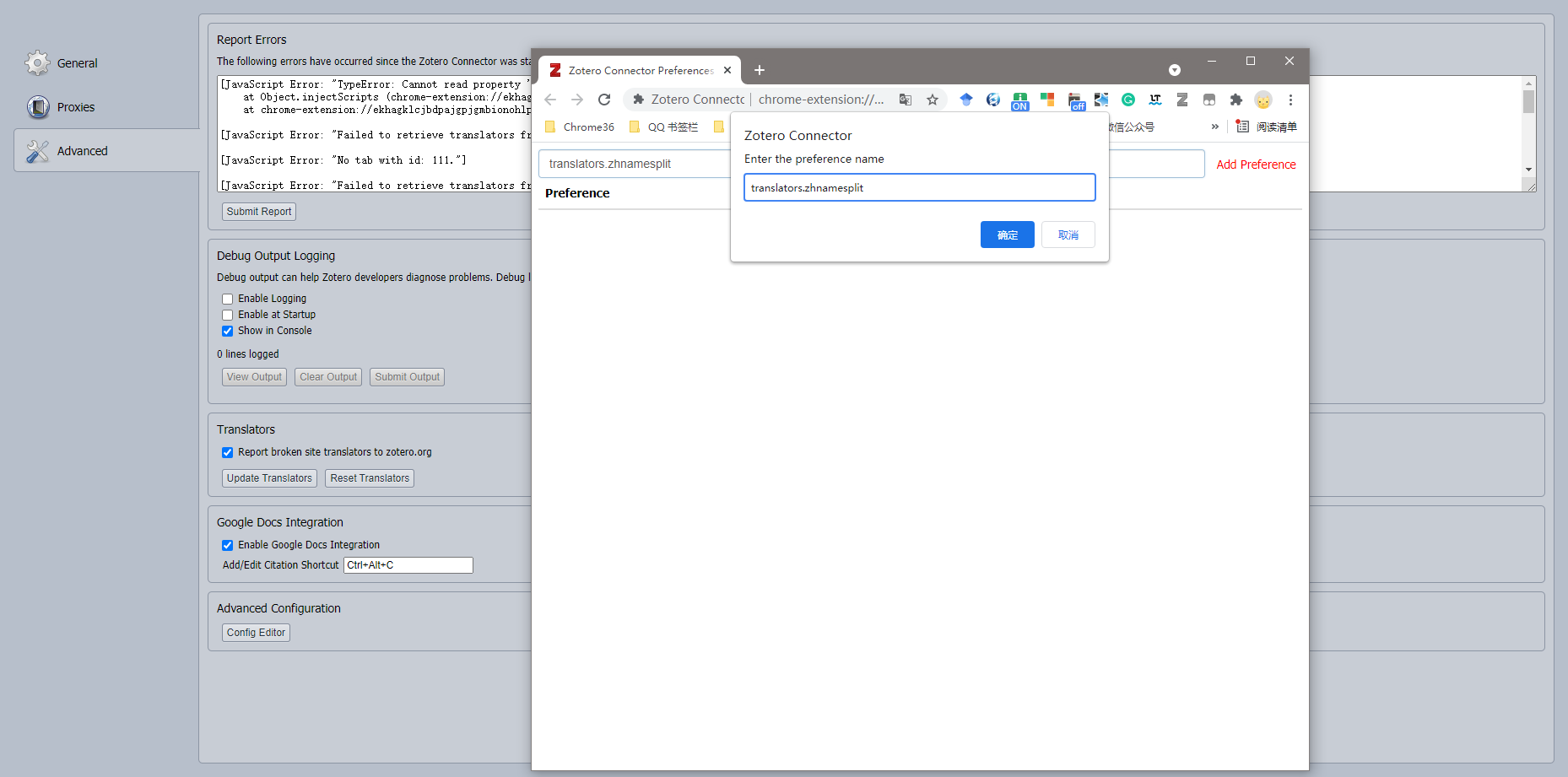Open Chrome's three-dot menu
This screenshot has height=777, width=1568.
coord(1290,100)
